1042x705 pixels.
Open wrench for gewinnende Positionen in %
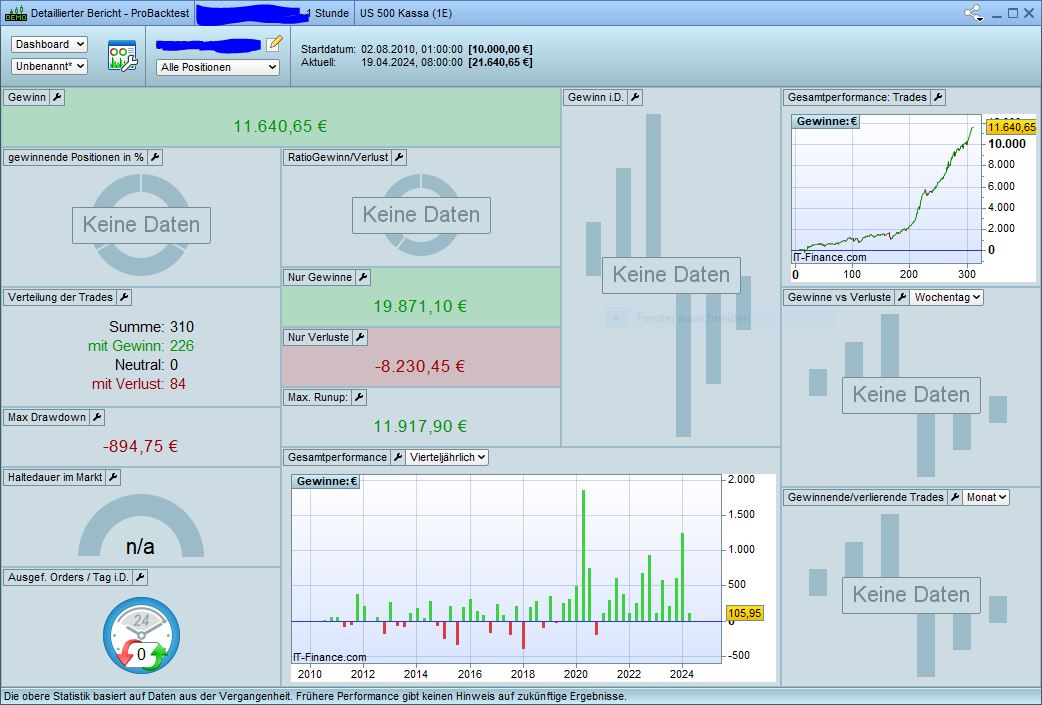pos(155,157)
